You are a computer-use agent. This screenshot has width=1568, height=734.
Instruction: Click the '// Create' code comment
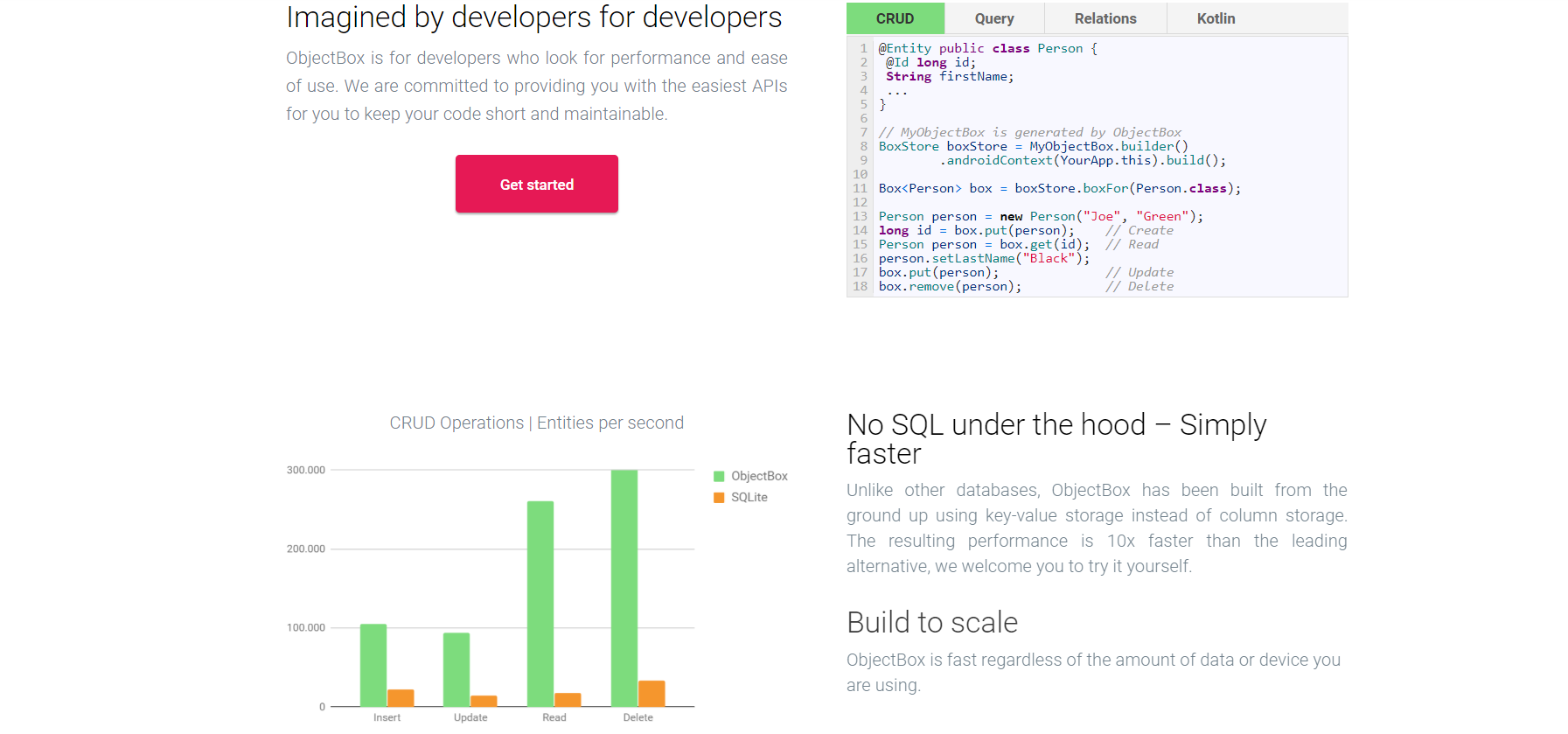[x=1139, y=230]
